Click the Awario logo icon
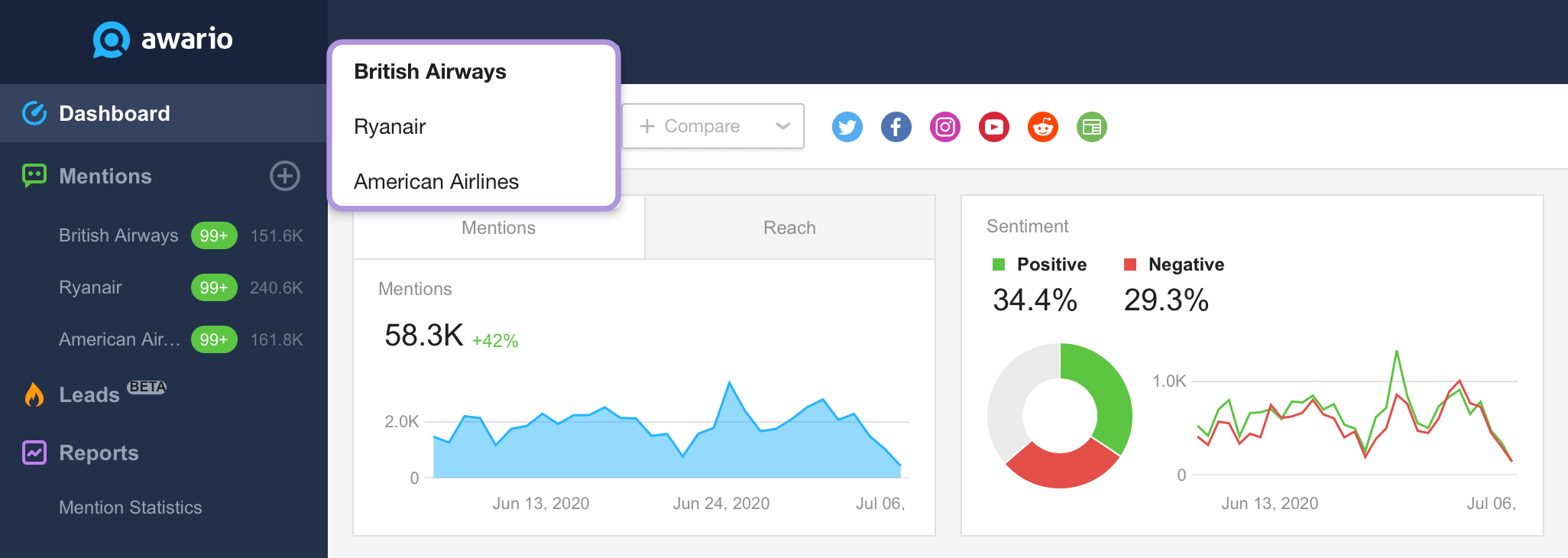Screen dimensions: 1568x558 point(112,40)
